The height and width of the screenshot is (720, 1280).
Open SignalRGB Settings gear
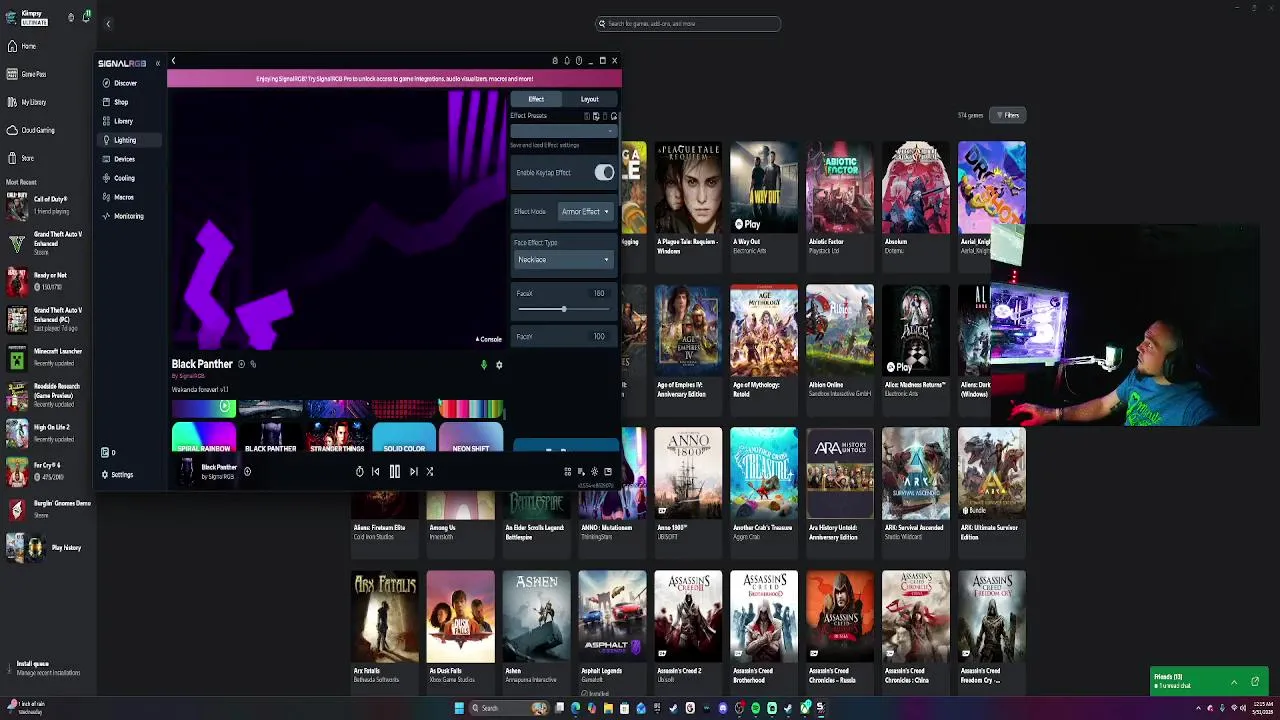coord(117,475)
